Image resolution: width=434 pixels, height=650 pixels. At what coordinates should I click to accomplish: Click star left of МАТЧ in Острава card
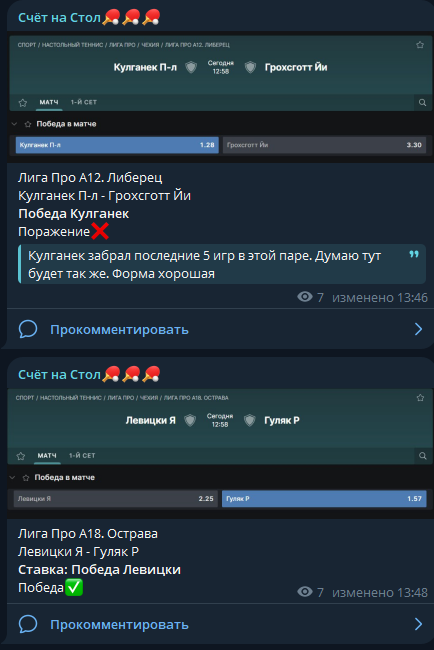(21, 456)
